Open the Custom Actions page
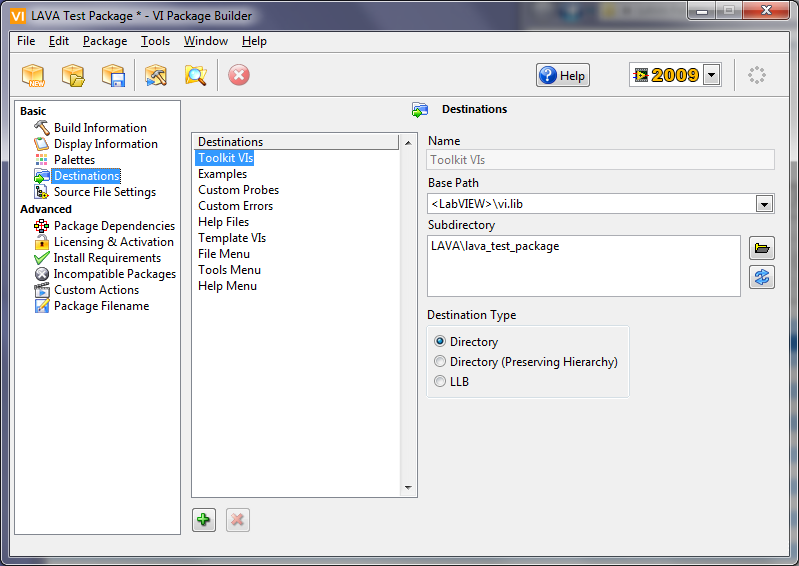Image resolution: width=799 pixels, height=566 pixels. click(x=96, y=290)
